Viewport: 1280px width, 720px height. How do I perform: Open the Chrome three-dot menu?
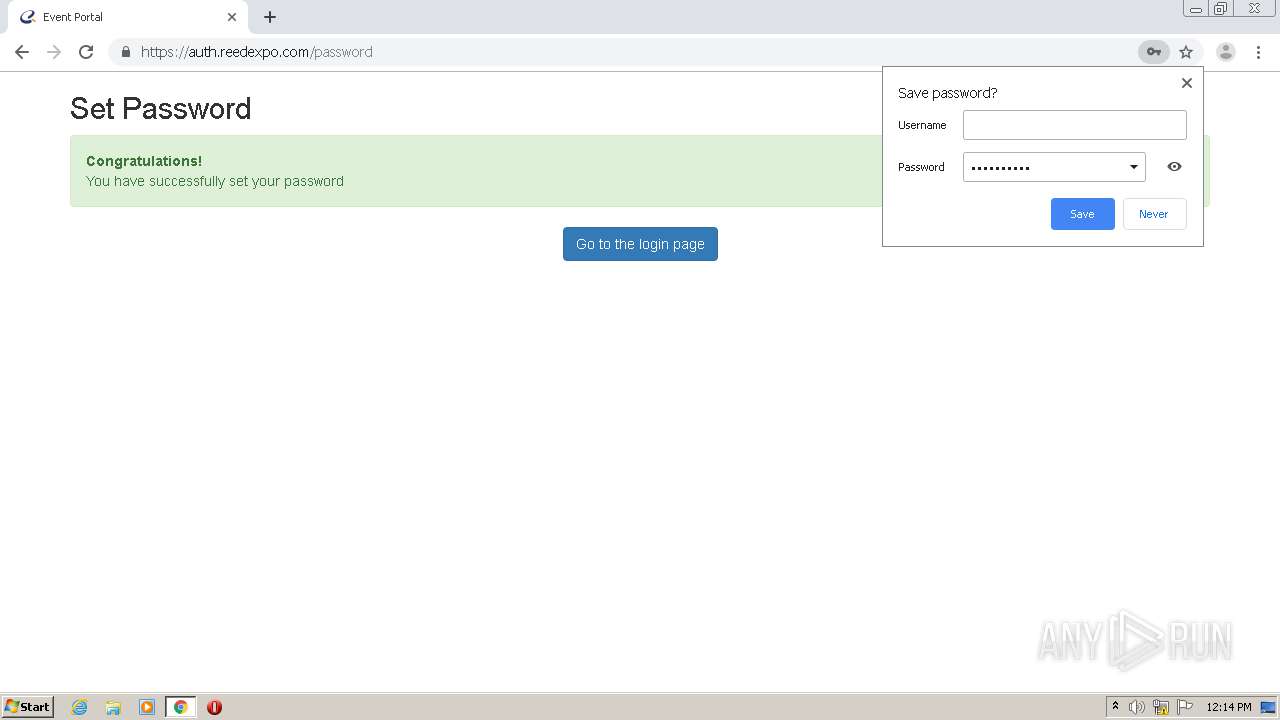click(x=1258, y=52)
